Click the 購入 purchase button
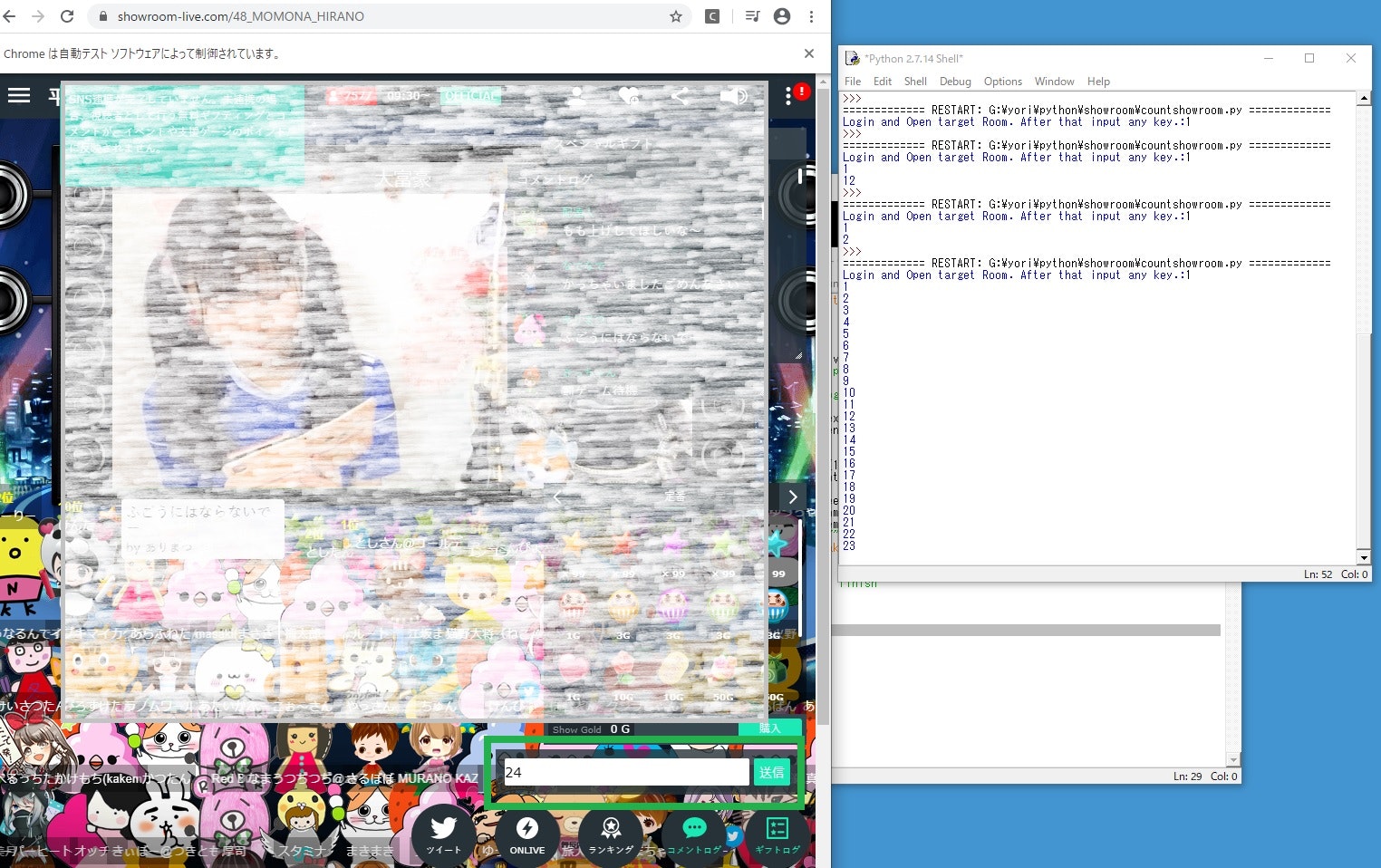The image size is (1381, 868). 771,728
